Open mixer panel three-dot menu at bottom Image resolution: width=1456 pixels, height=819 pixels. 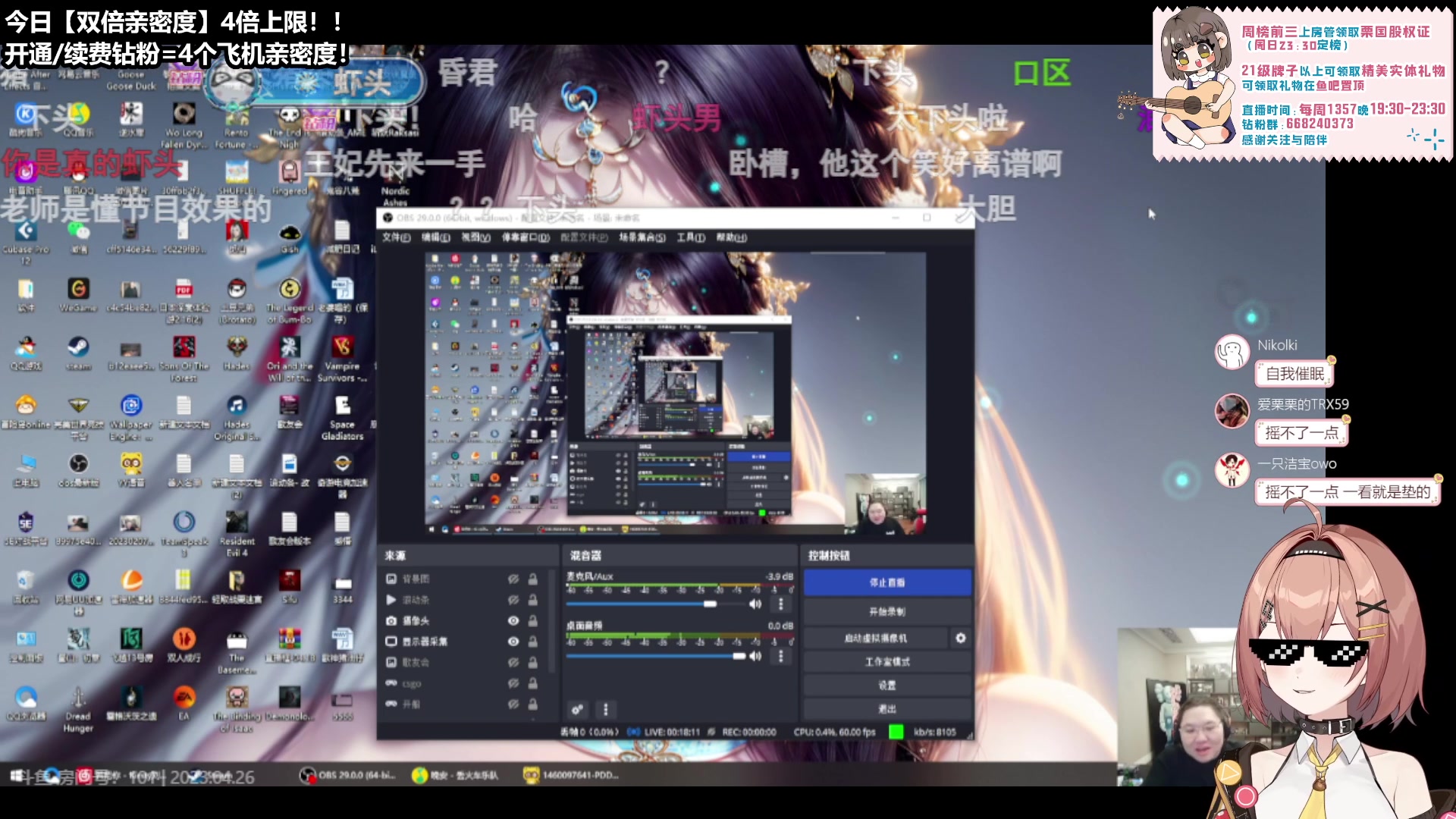(605, 710)
